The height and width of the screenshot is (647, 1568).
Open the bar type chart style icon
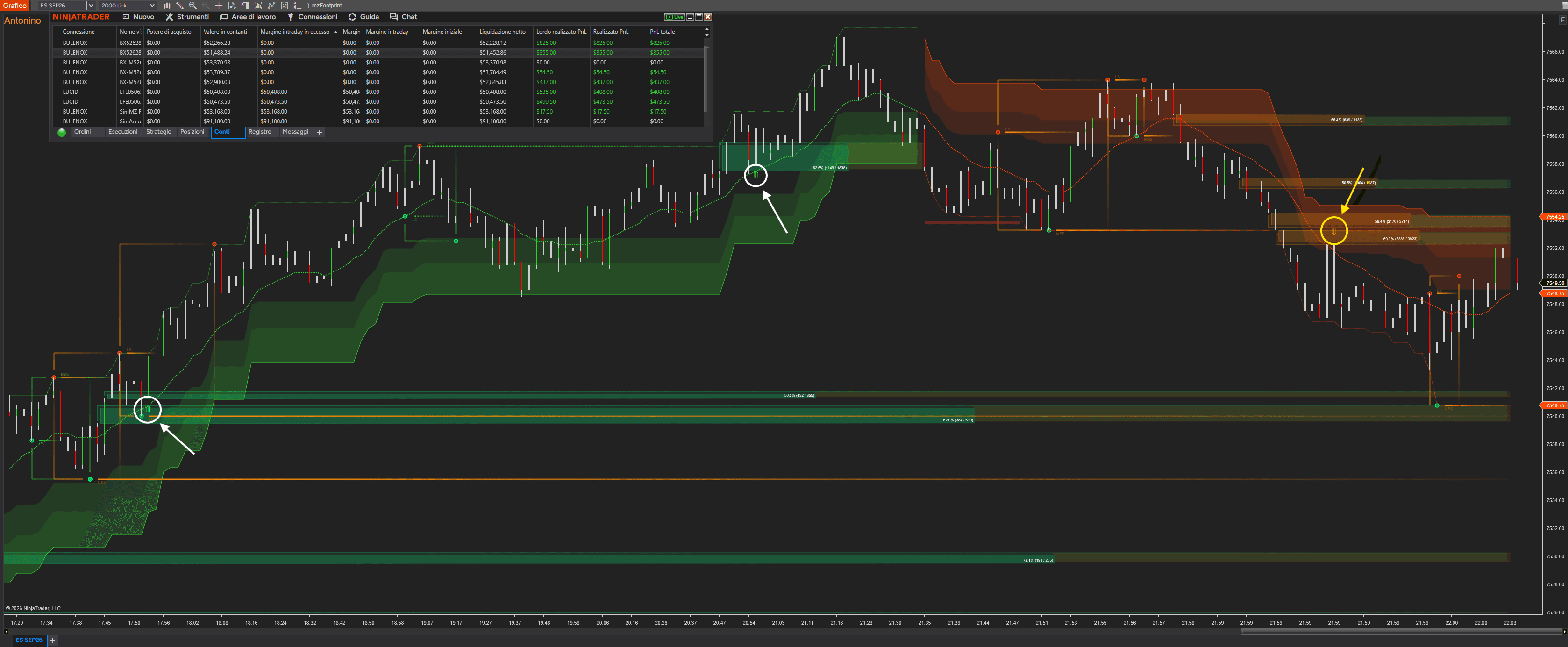[x=167, y=6]
